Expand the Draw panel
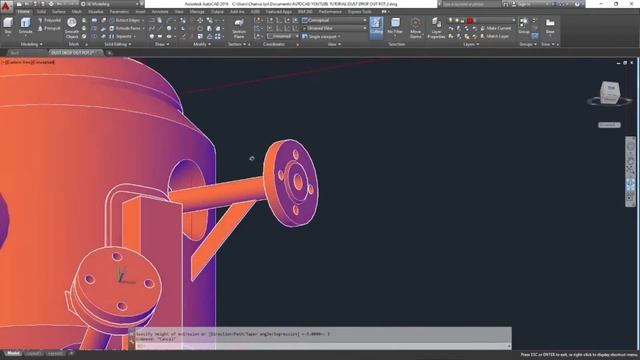The height and width of the screenshot is (360, 640). click(x=162, y=44)
